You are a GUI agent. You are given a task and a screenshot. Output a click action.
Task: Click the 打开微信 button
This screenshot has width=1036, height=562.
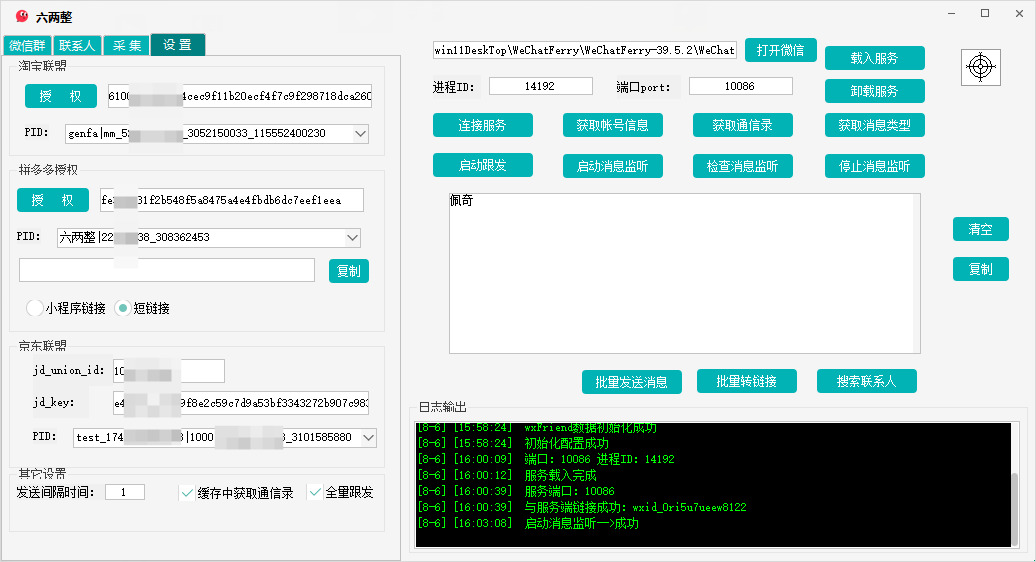point(781,50)
